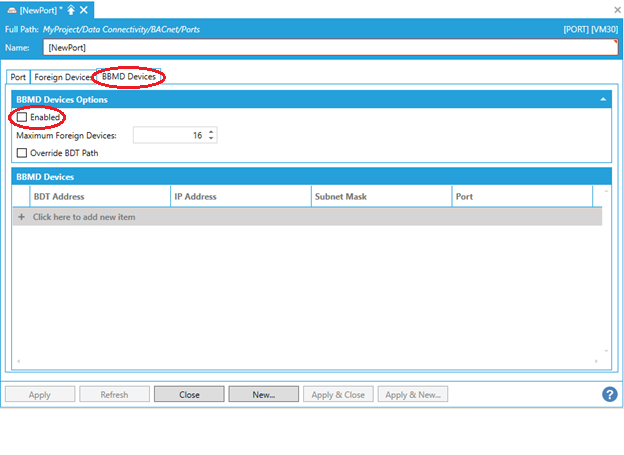Sort by BDT Address column header
The image size is (624, 455).
(98, 197)
